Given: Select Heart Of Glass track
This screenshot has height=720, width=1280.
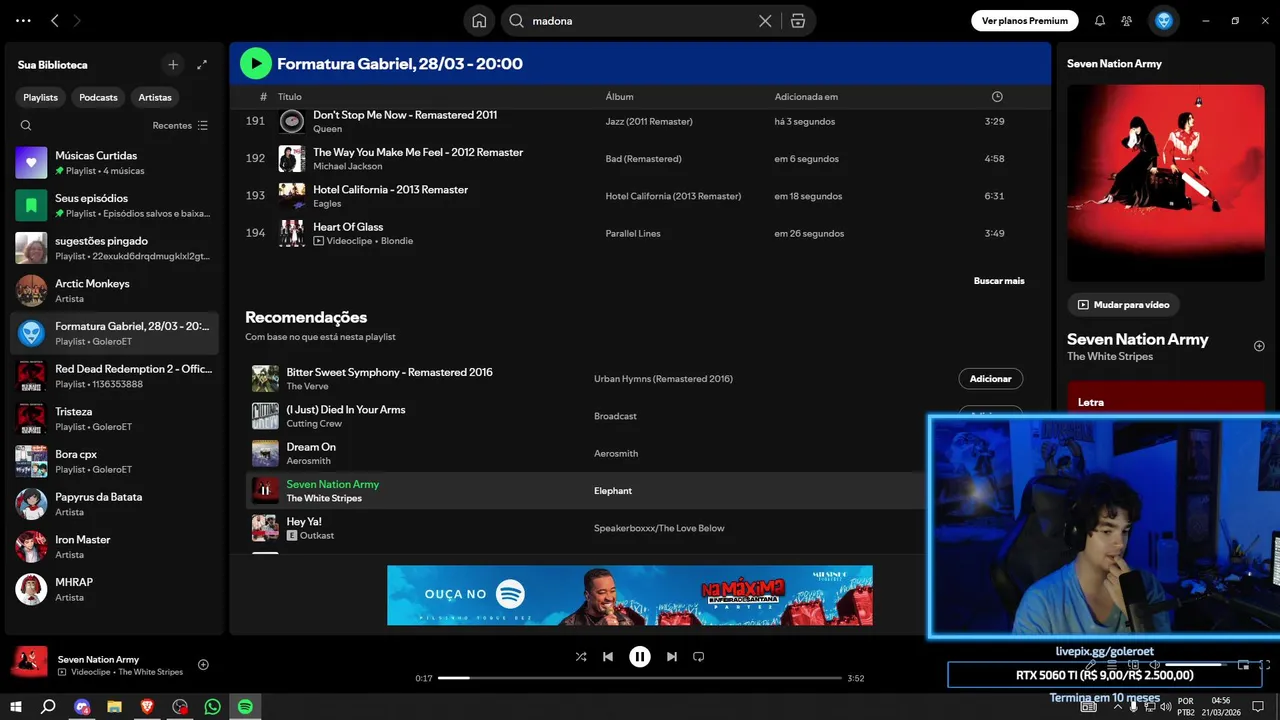Looking at the screenshot, I should [x=640, y=233].
